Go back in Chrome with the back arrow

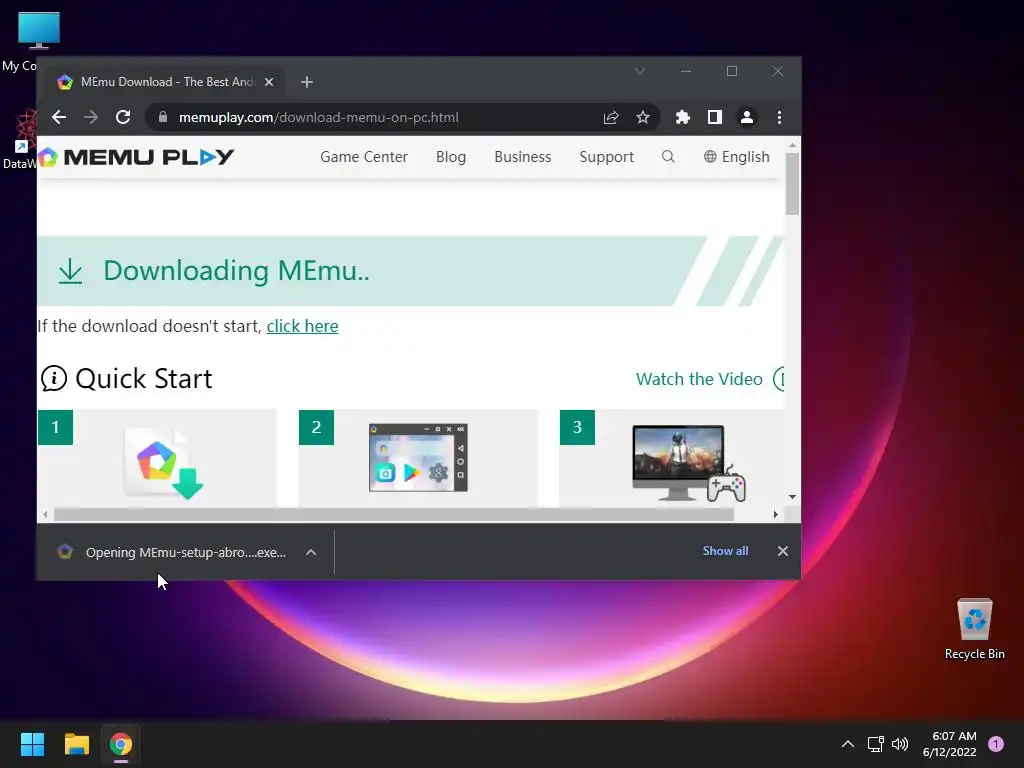click(x=59, y=118)
